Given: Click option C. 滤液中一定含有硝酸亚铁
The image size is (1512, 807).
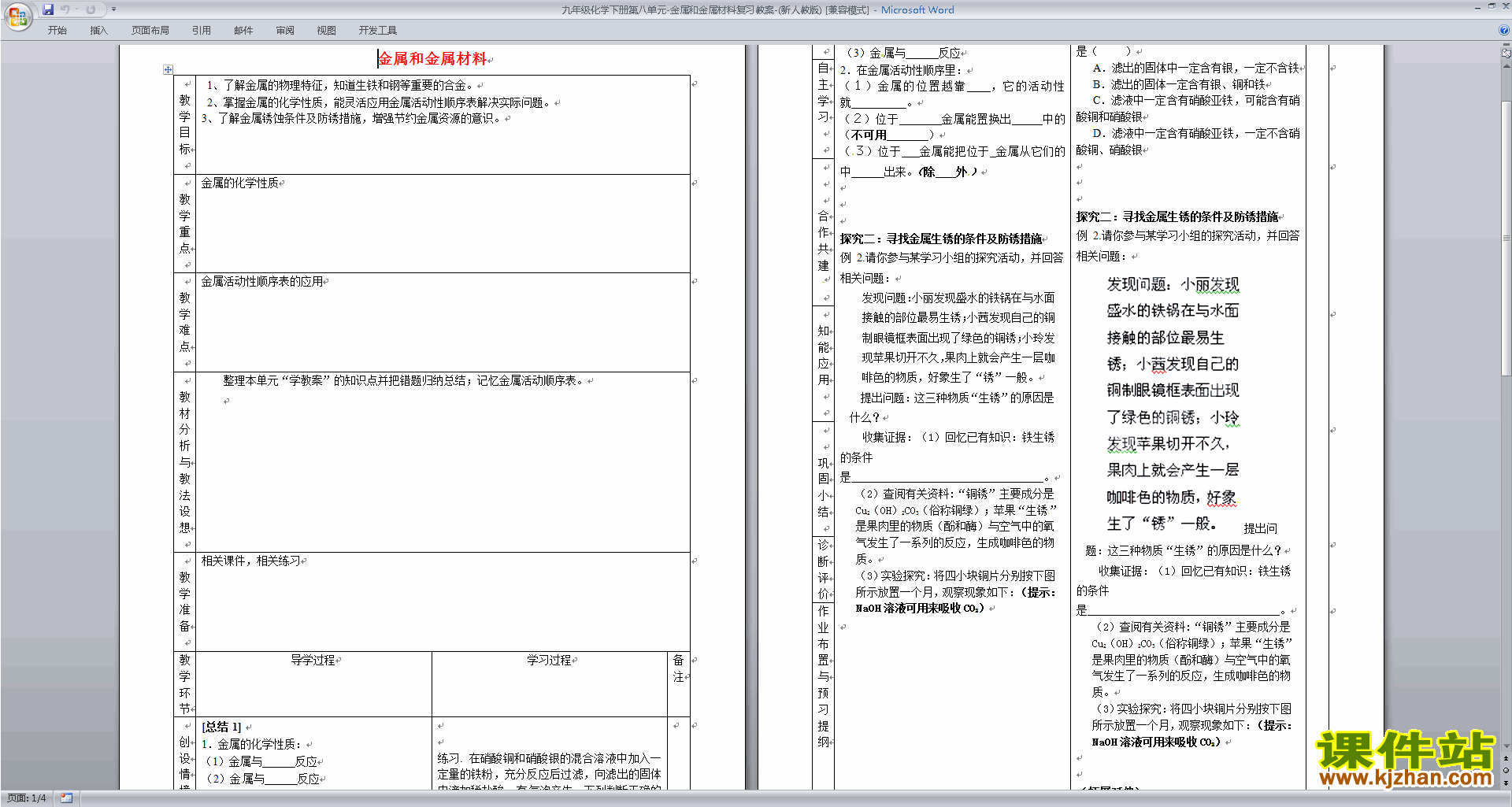Looking at the screenshot, I should click(x=1188, y=109).
